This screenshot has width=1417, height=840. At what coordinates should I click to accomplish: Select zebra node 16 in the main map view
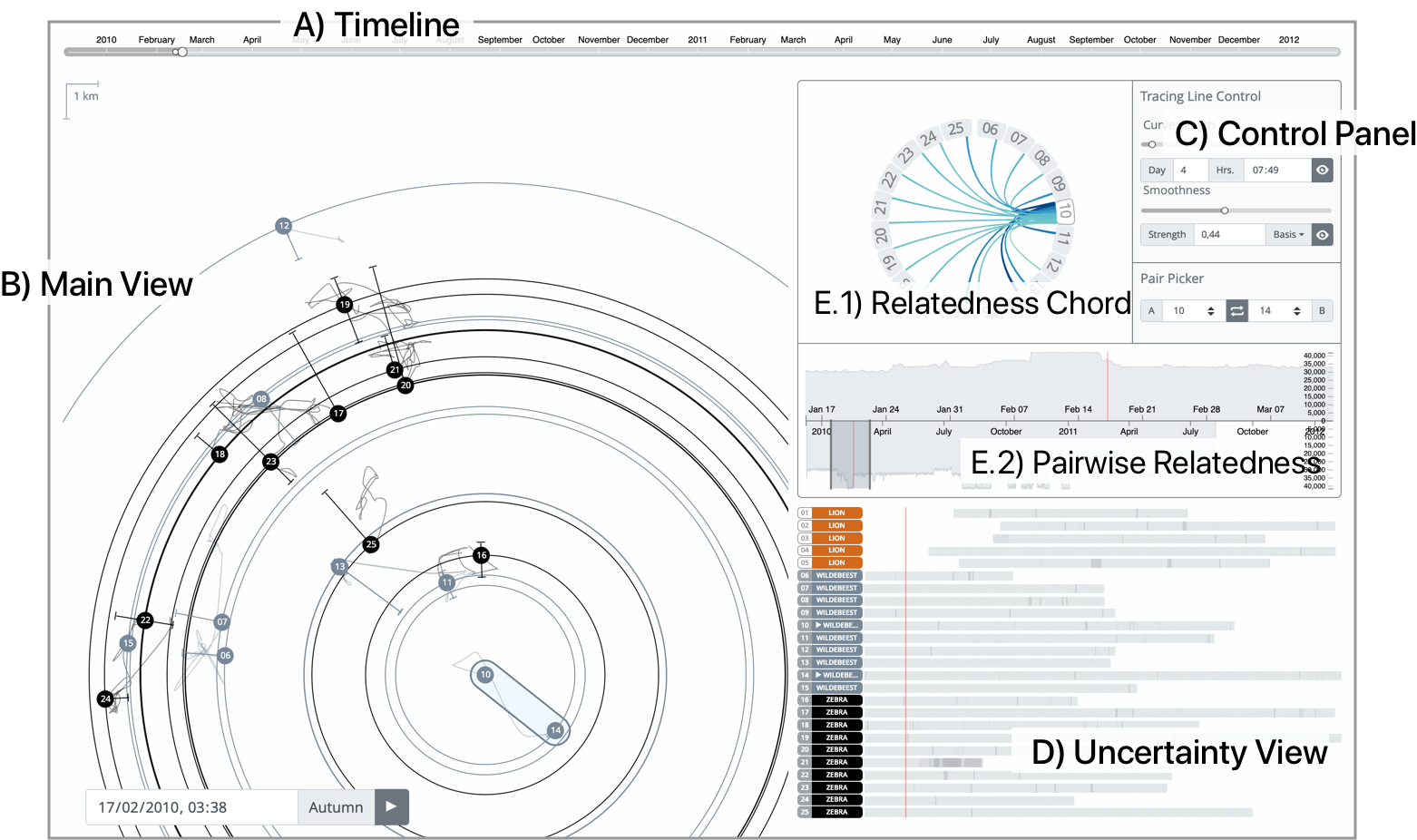click(x=482, y=555)
